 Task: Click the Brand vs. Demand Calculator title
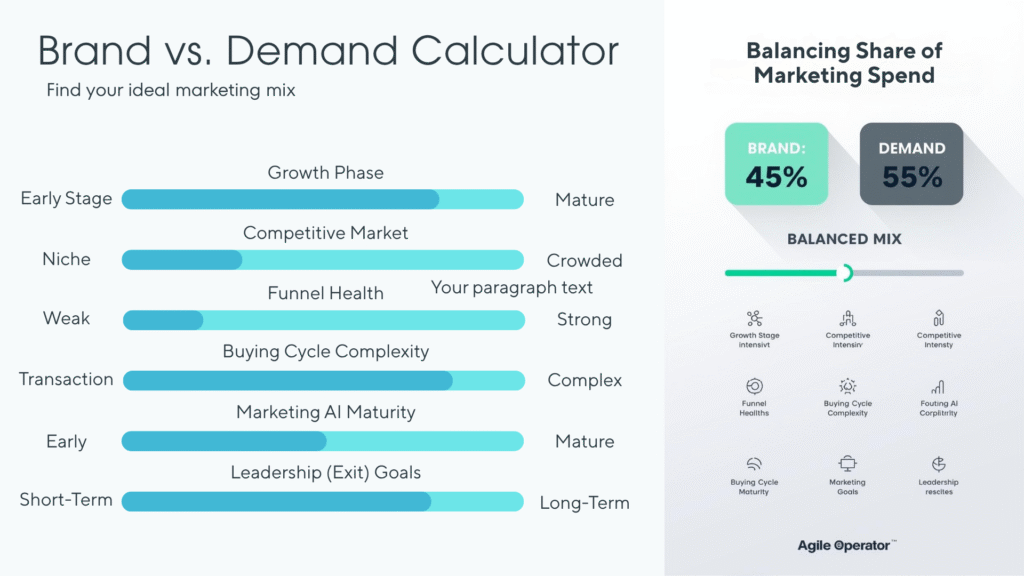click(x=328, y=51)
